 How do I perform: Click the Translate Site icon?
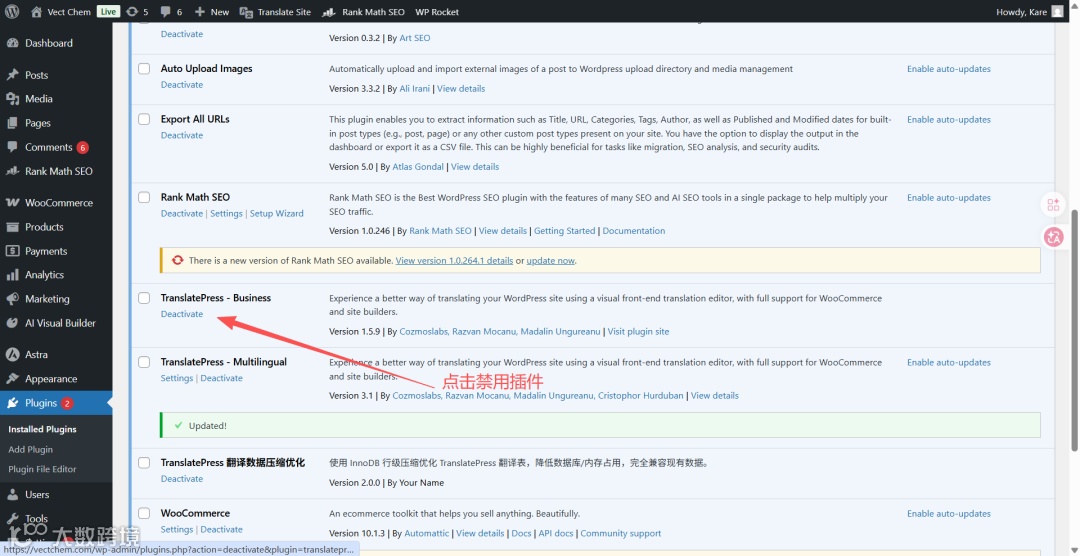point(246,12)
